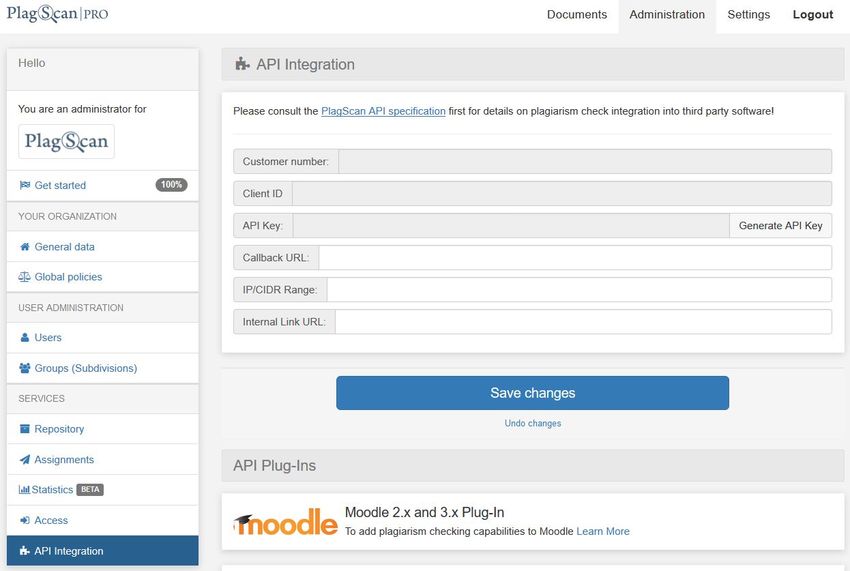This screenshot has height=571, width=850.
Task: Click the General data home icon
Action: point(24,247)
